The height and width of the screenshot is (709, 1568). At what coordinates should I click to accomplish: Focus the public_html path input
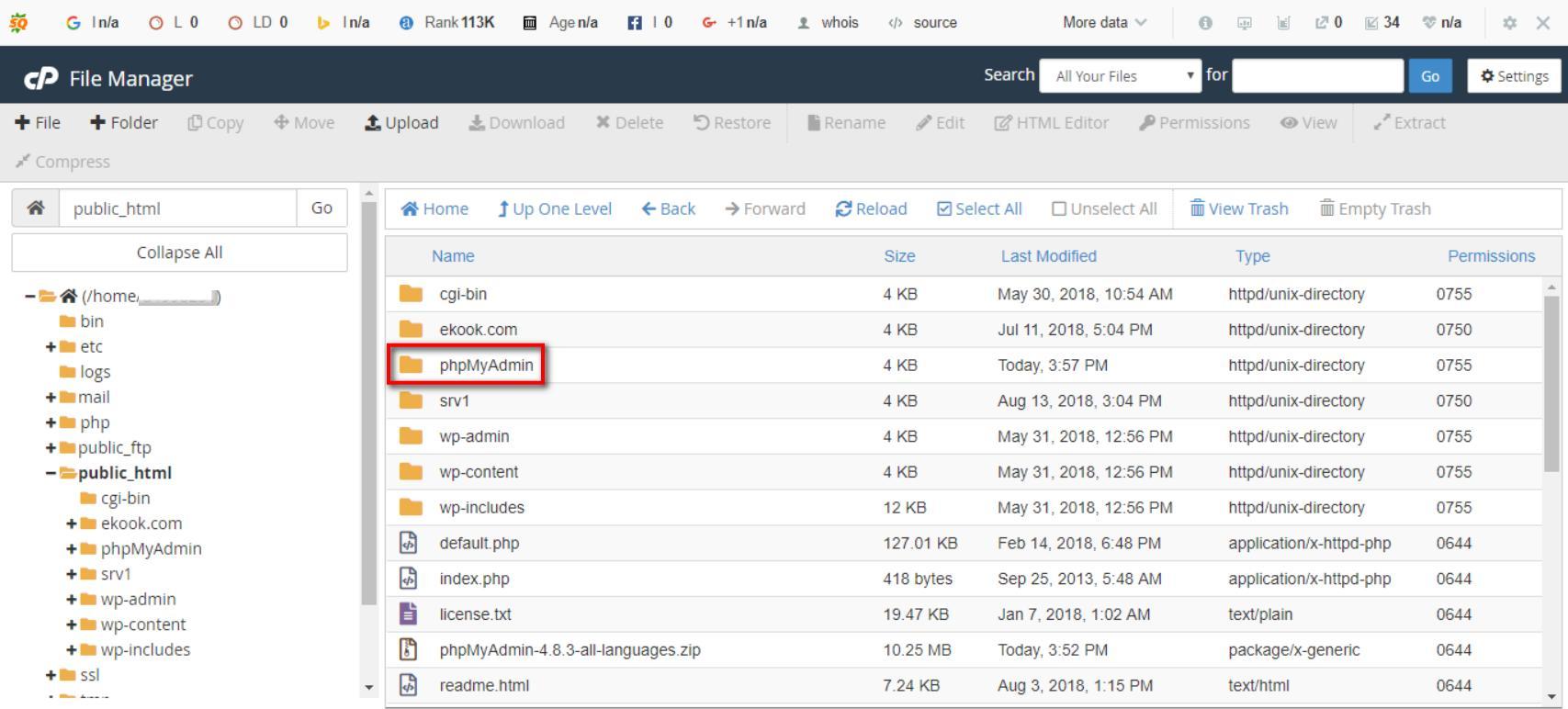[x=178, y=208]
